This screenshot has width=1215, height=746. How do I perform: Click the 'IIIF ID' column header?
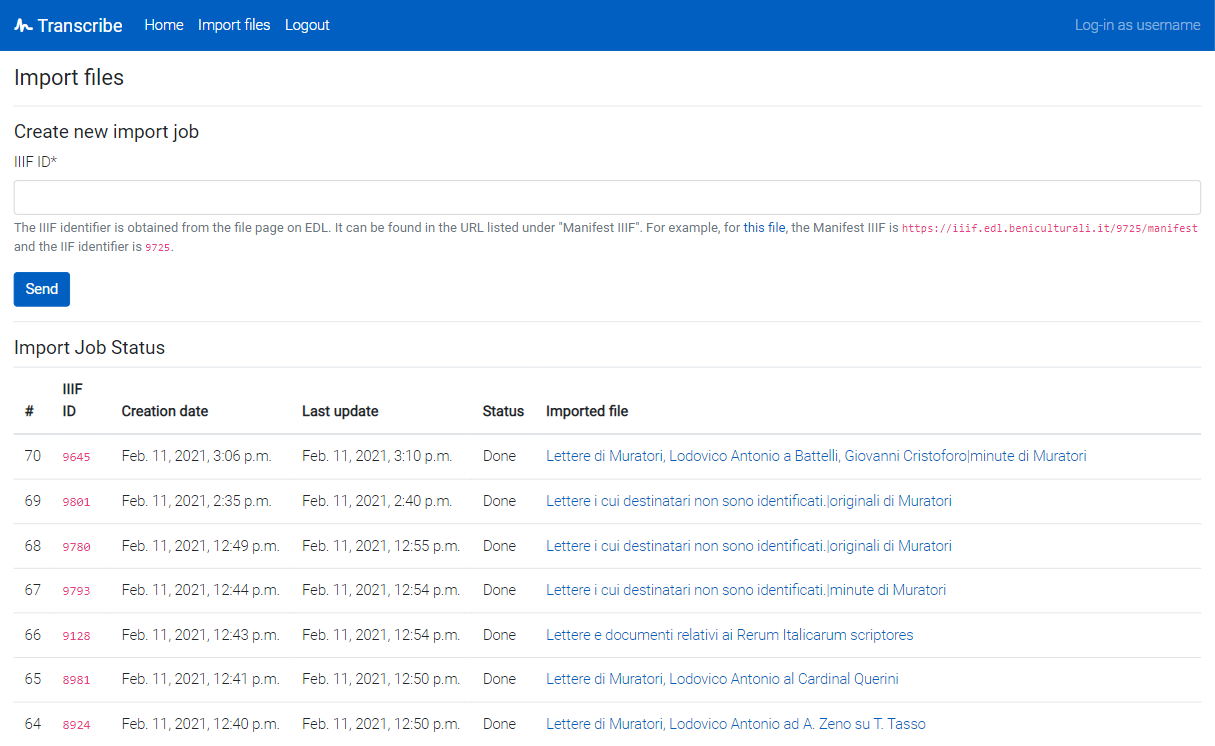72,400
